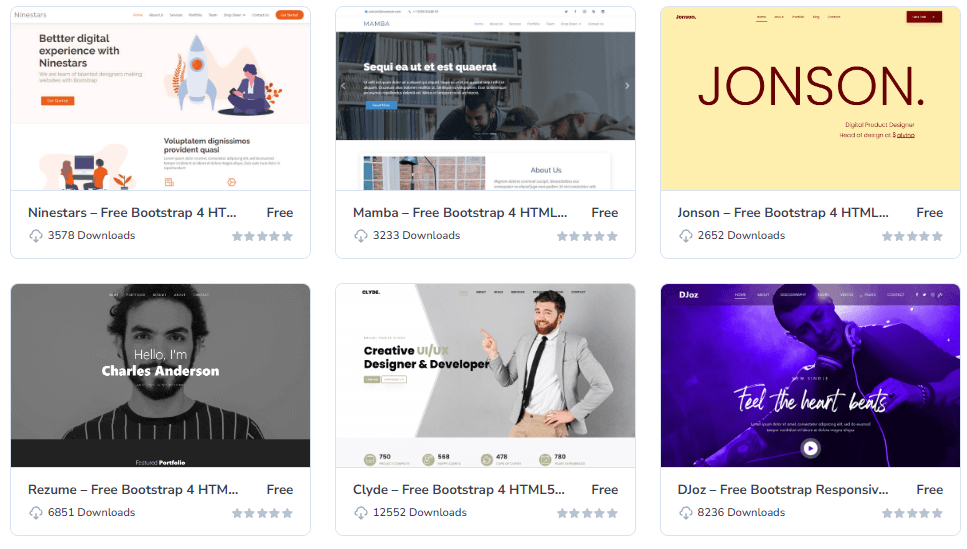The height and width of the screenshot is (549, 967).
Task: Open Clyde Free Bootstrap 4 title link
Action: [x=458, y=490]
